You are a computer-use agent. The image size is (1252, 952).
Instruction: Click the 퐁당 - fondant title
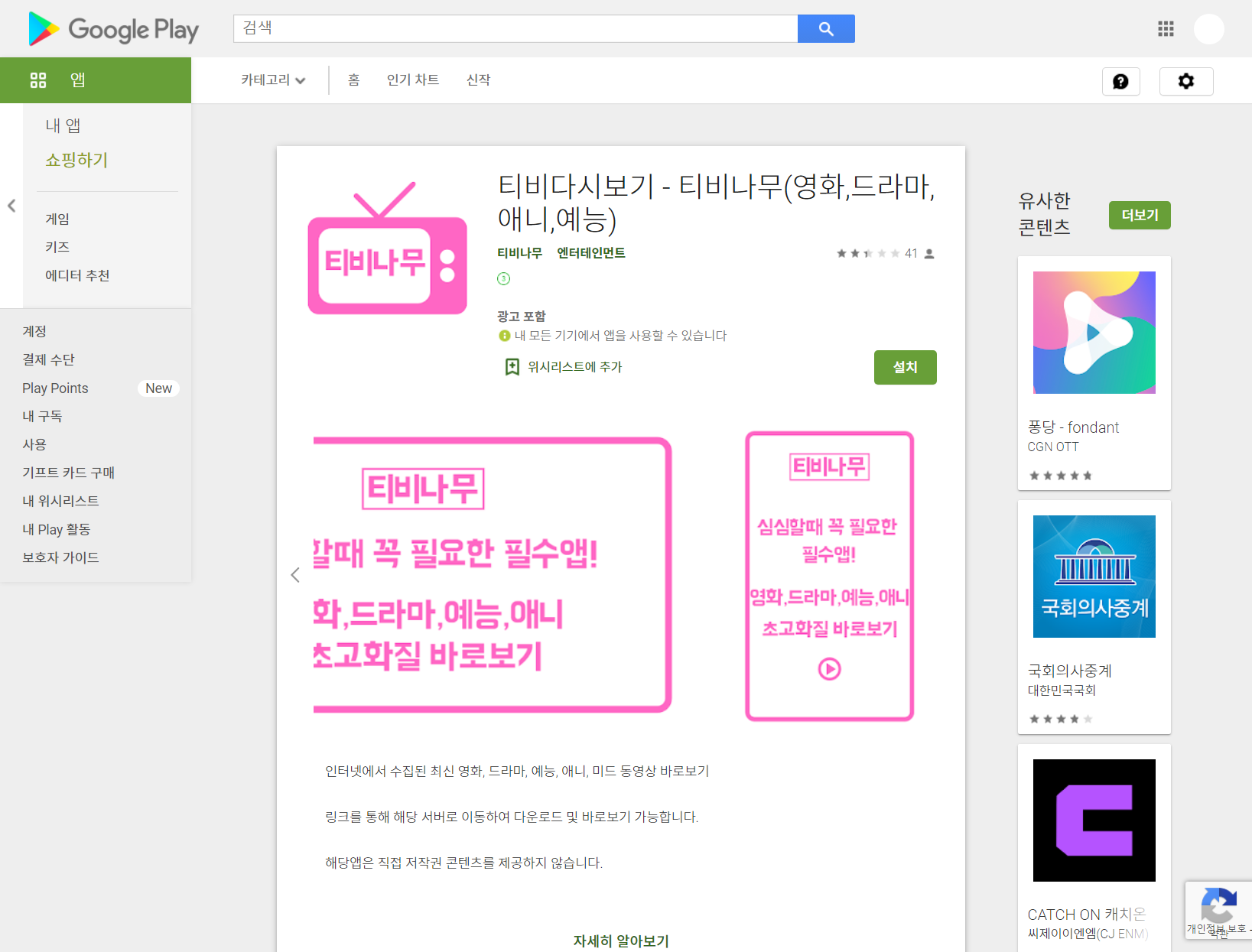pos(1073,427)
